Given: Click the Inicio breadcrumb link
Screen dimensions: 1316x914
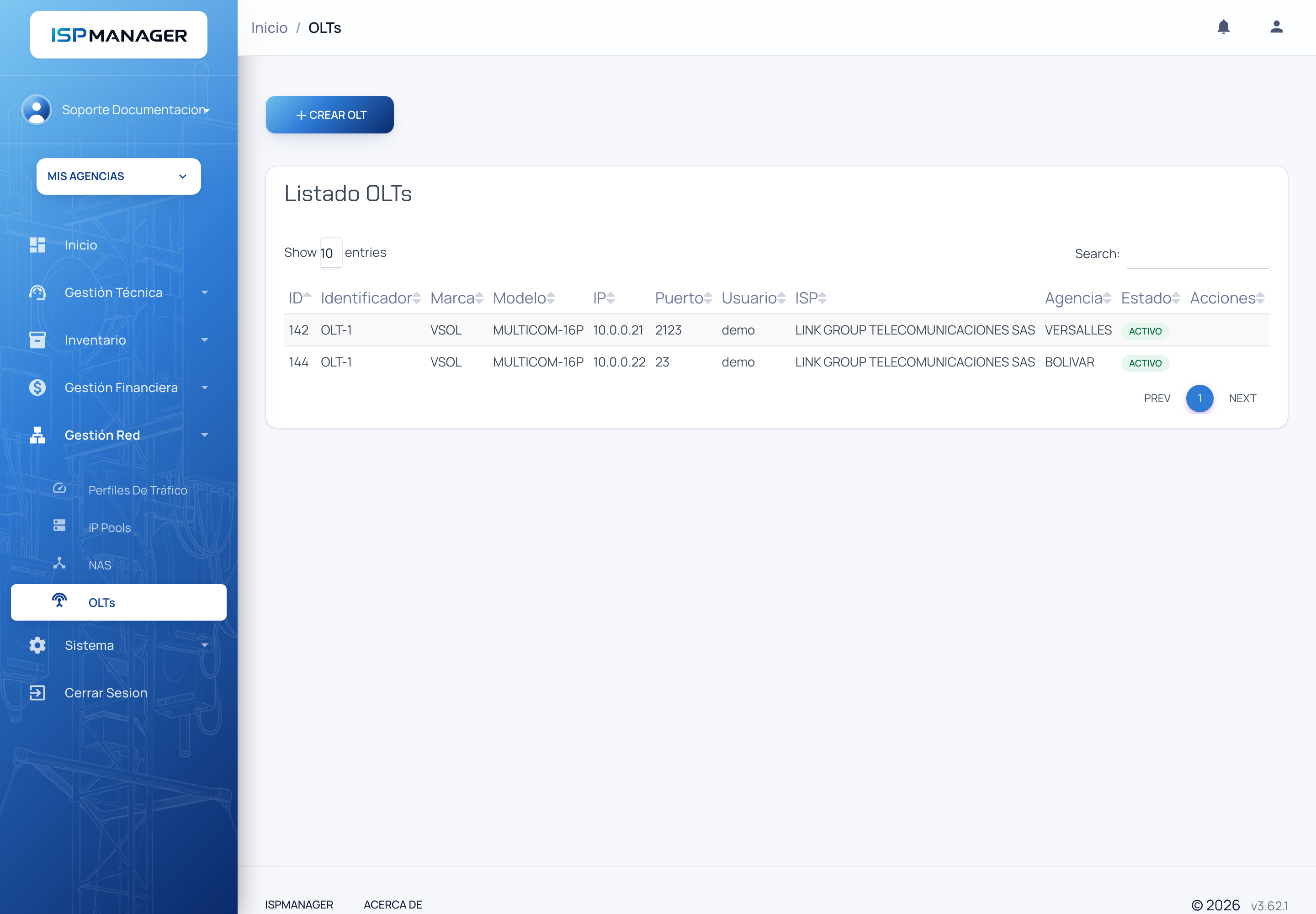Looking at the screenshot, I should point(269,27).
